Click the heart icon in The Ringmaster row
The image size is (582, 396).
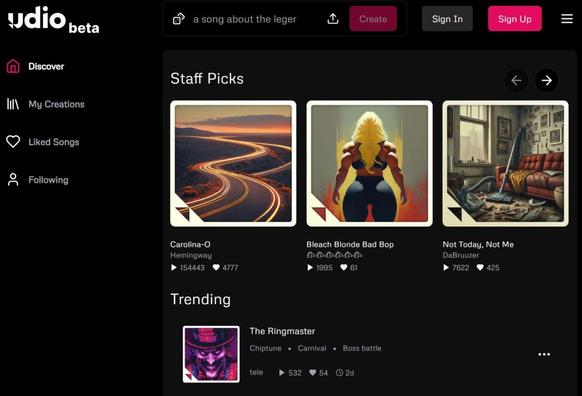[x=313, y=373]
